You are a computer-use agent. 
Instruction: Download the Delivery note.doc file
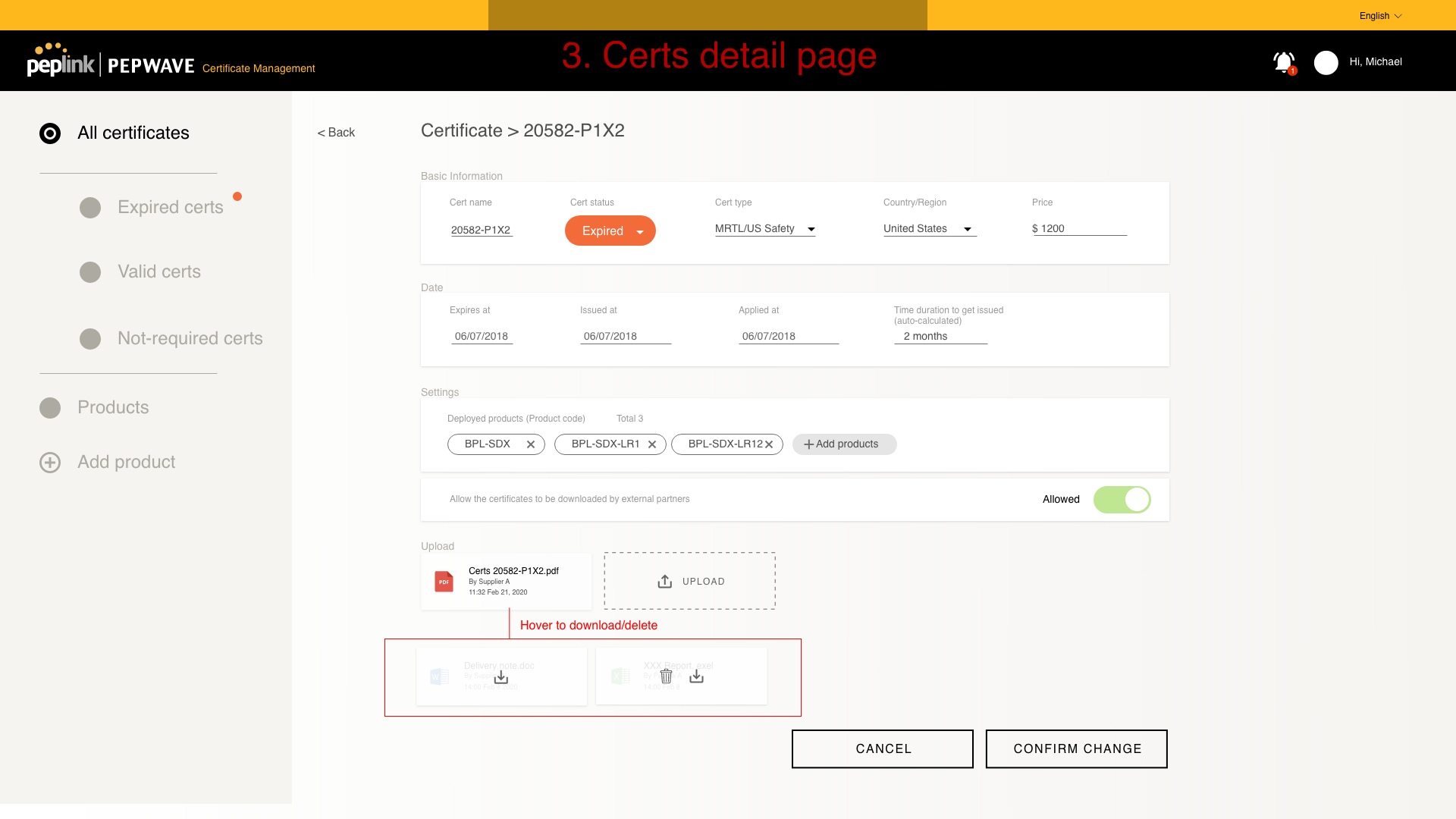(501, 677)
